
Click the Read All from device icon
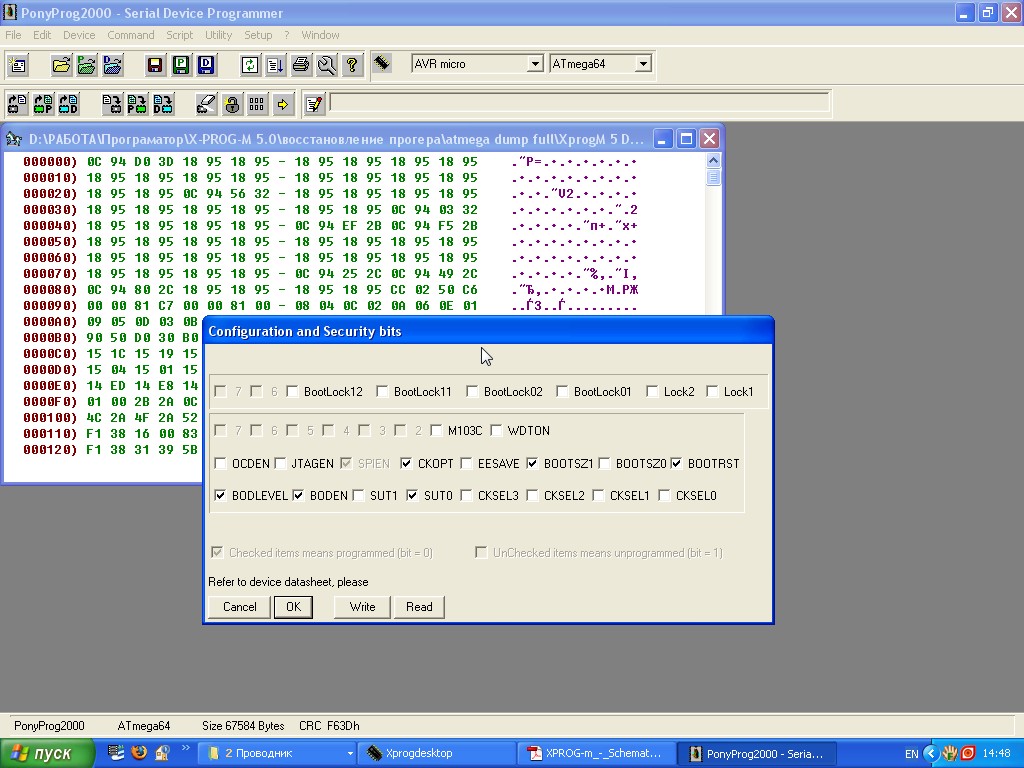point(18,104)
